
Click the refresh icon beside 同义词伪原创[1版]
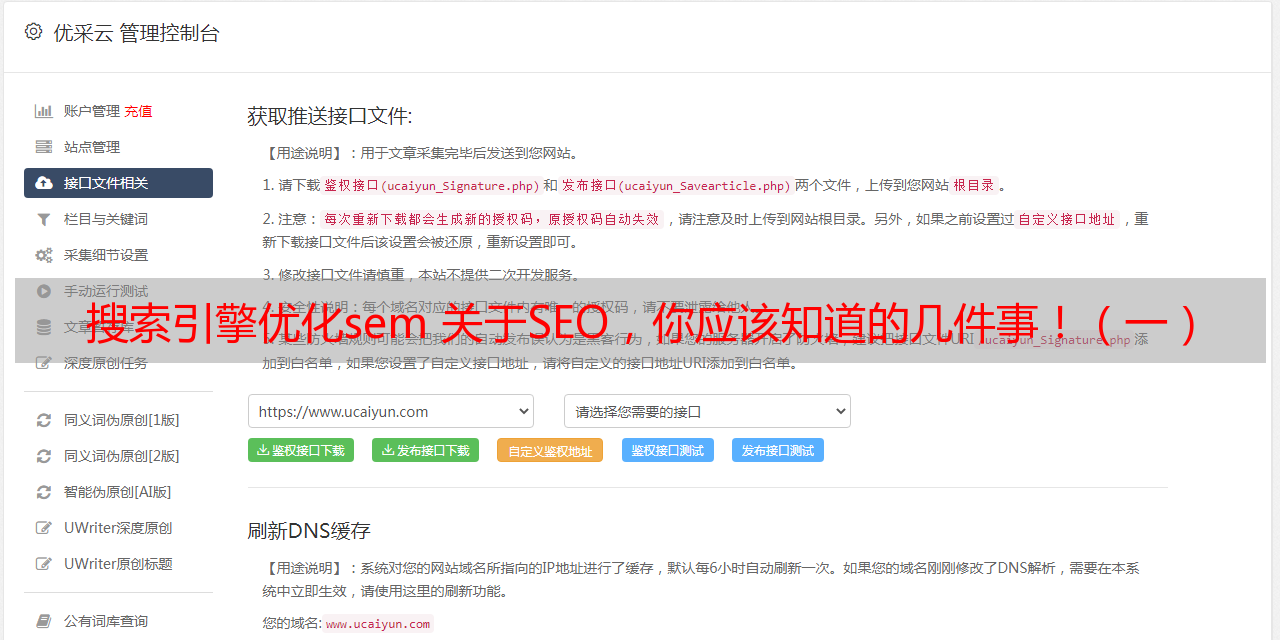[x=44, y=420]
